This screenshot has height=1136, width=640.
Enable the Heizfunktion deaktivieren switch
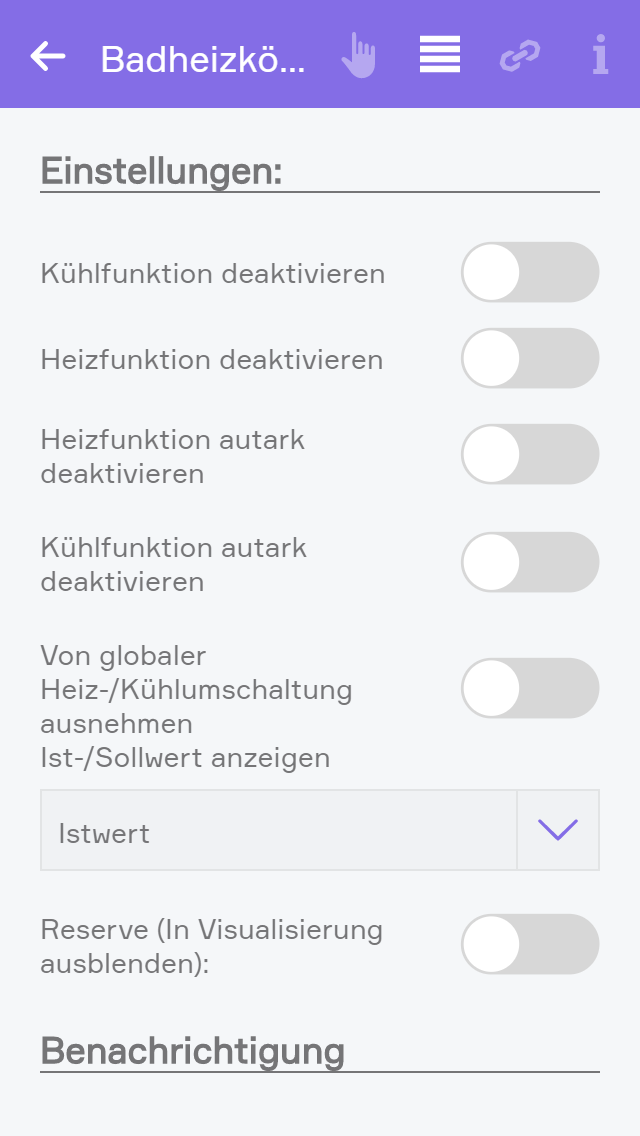coord(530,358)
